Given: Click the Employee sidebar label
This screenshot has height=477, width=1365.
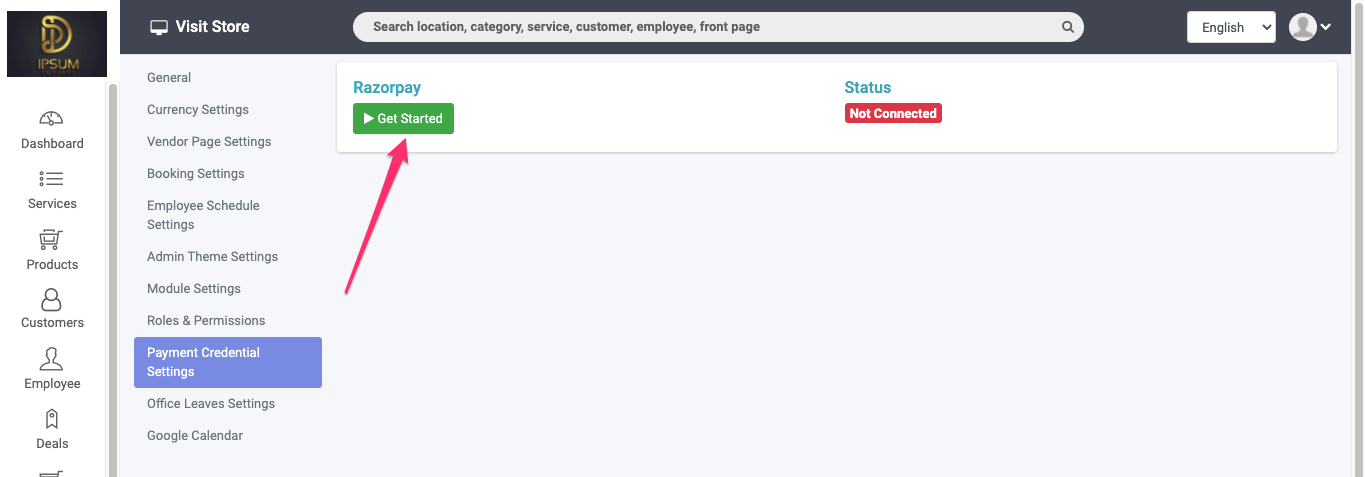Looking at the screenshot, I should [x=52, y=383].
